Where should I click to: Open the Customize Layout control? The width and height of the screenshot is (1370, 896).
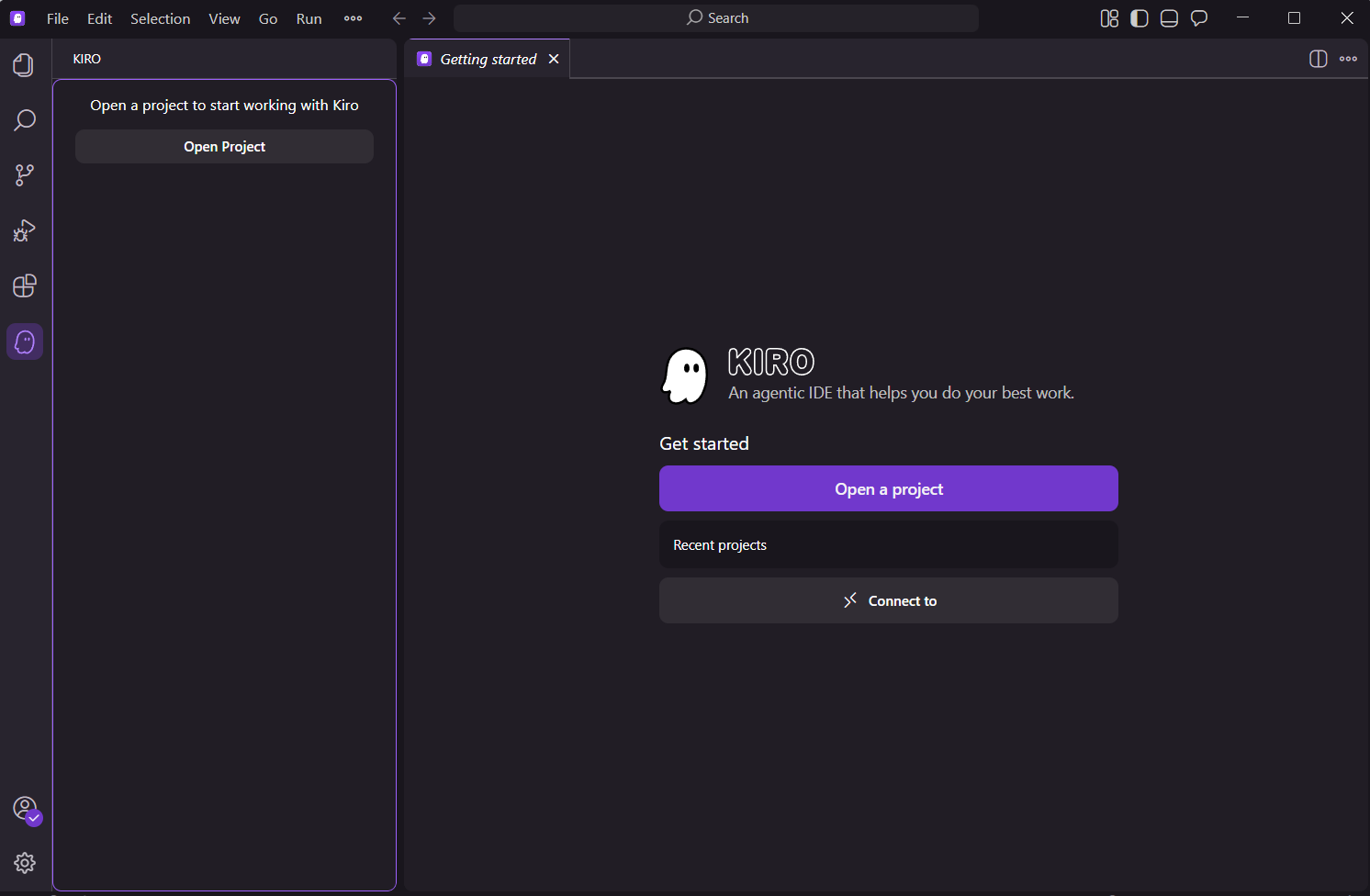point(1109,18)
